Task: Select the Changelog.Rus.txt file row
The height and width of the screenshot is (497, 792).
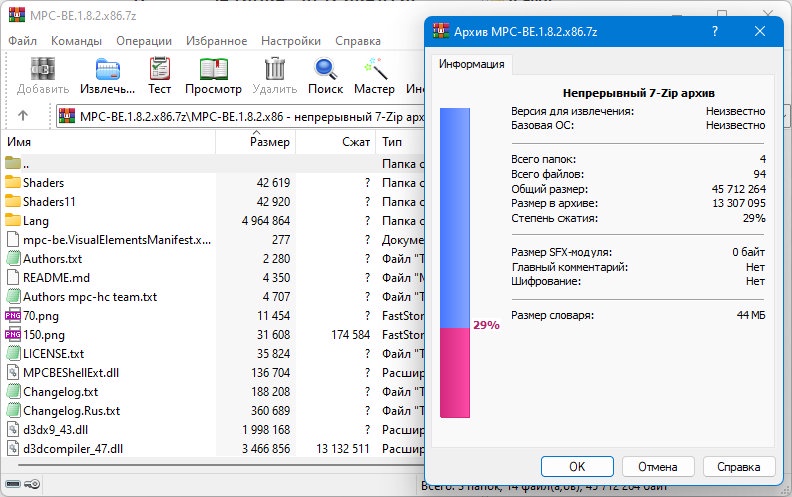Action: click(x=212, y=411)
